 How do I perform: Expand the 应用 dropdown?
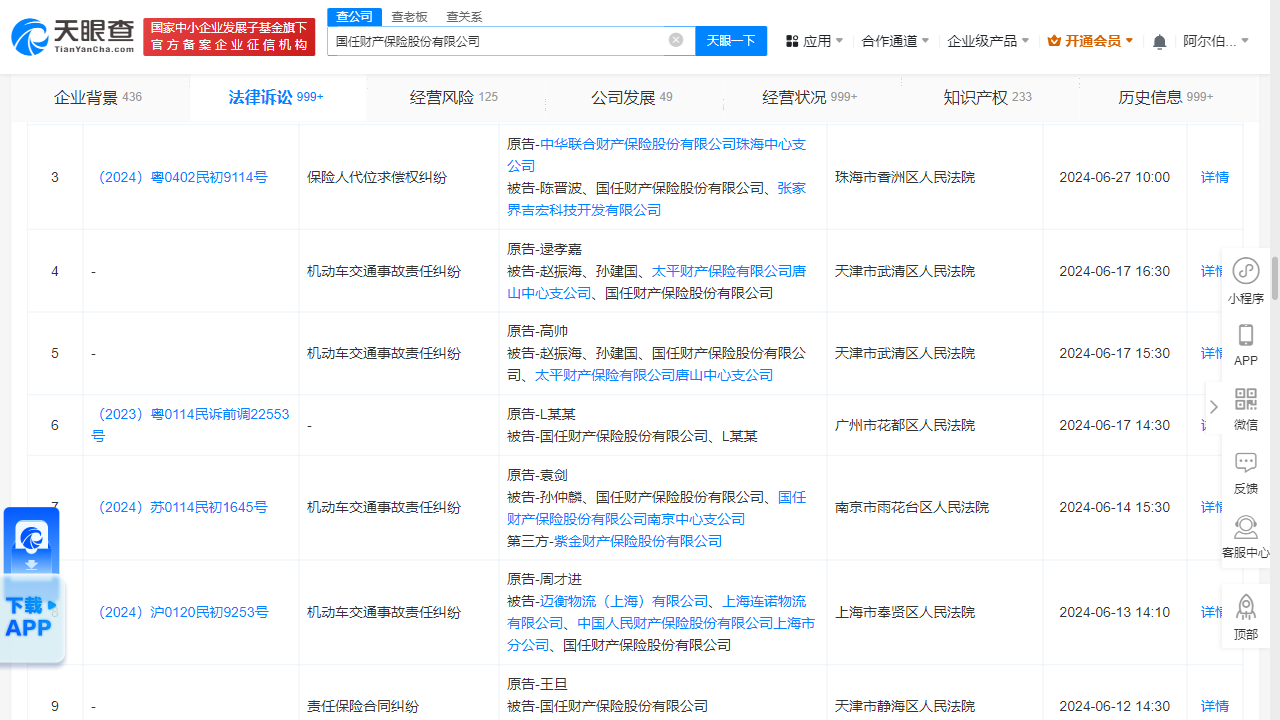click(x=814, y=40)
